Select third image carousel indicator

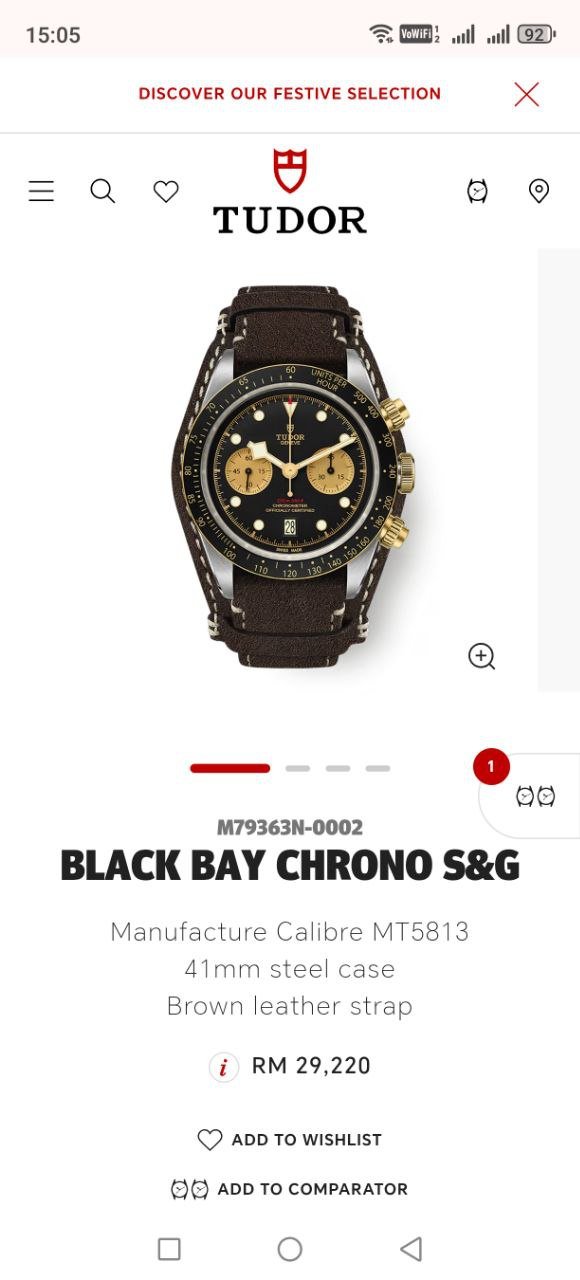point(337,768)
